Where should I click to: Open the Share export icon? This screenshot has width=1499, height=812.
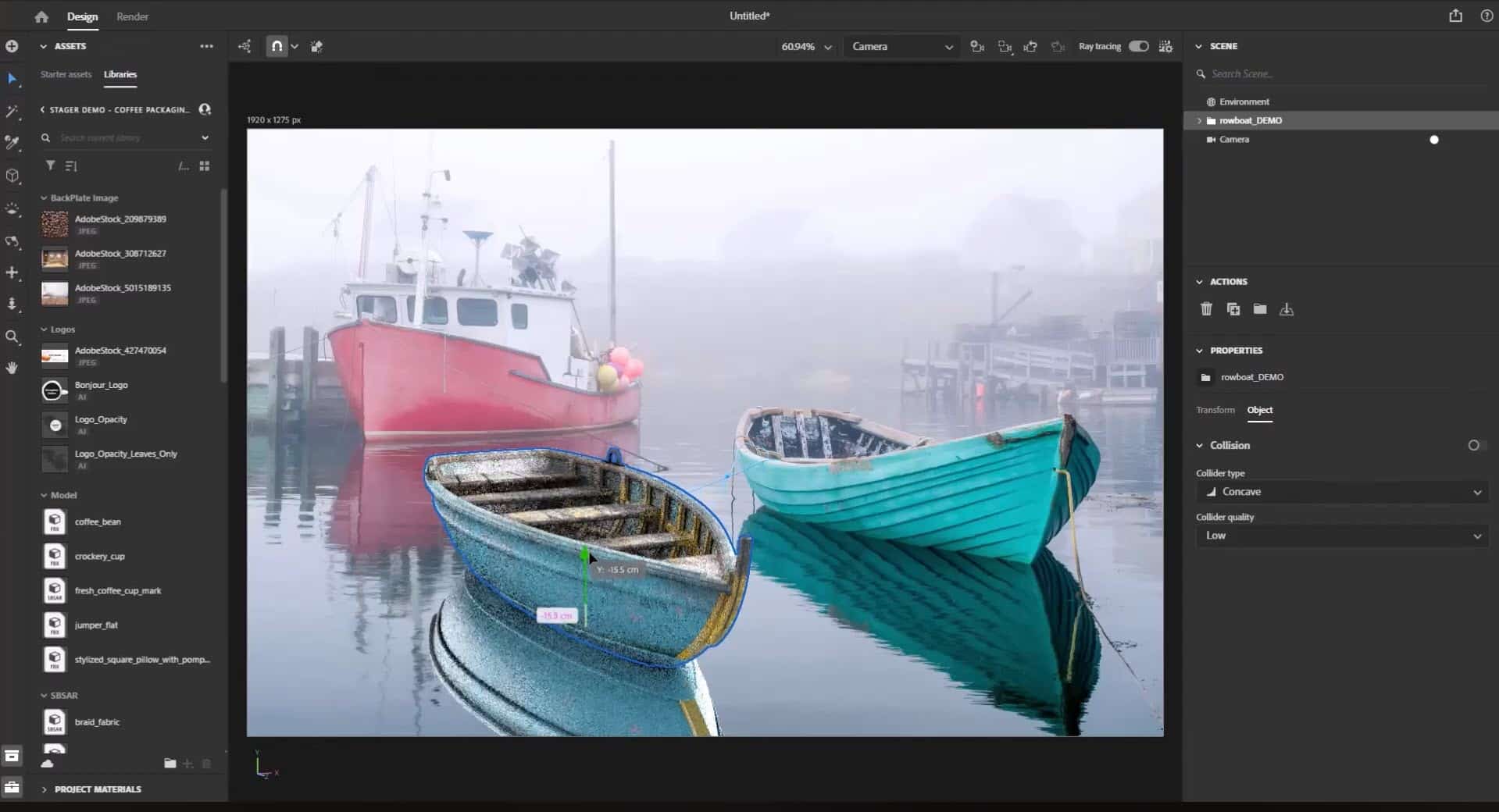1455,16
